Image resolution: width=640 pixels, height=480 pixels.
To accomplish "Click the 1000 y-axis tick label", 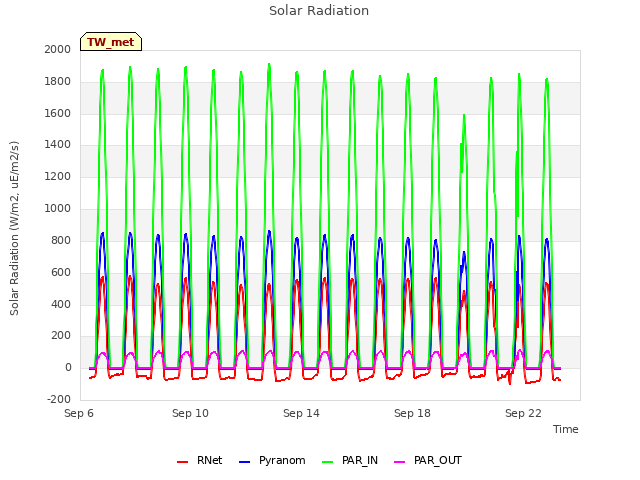I will tap(58, 209).
